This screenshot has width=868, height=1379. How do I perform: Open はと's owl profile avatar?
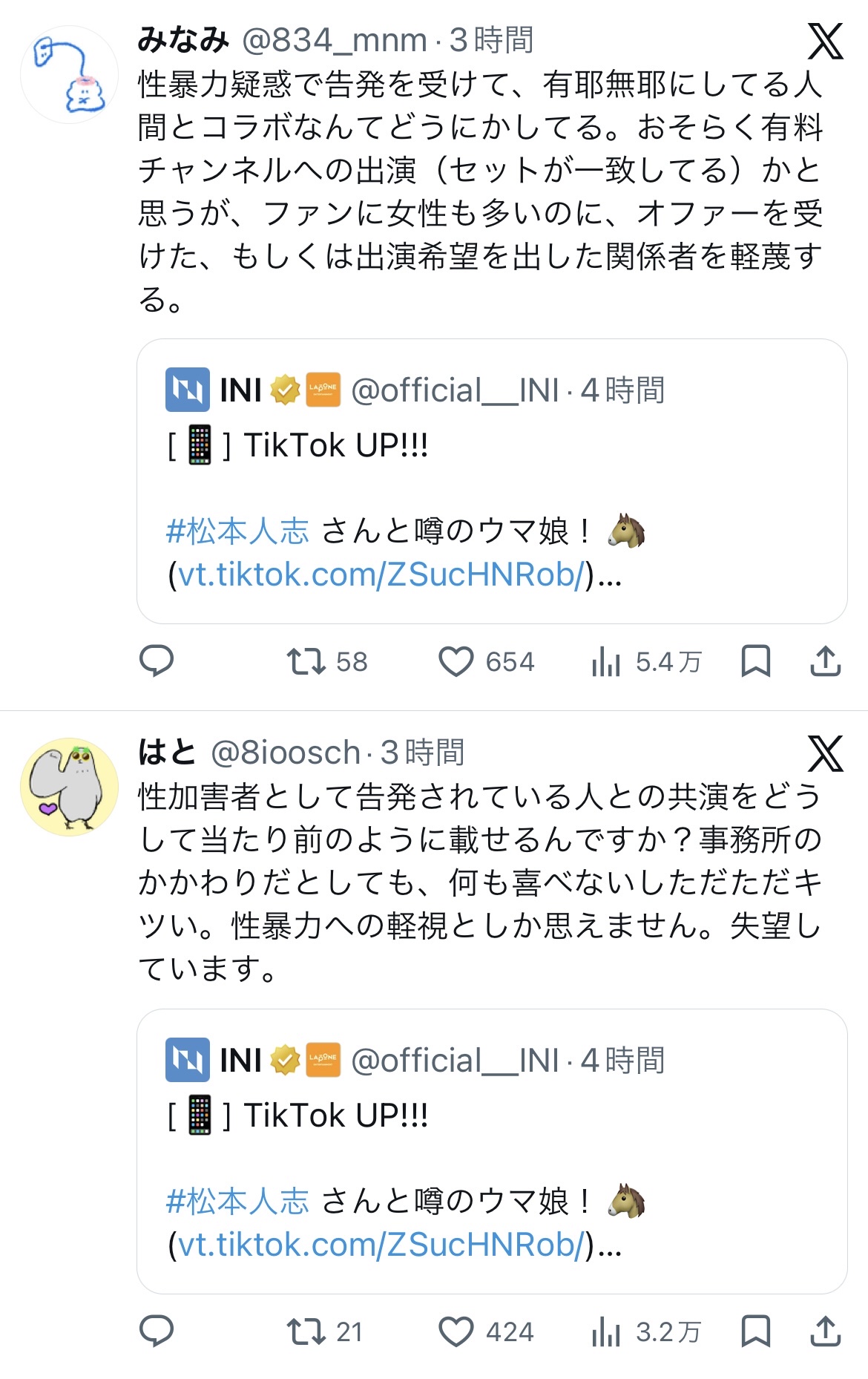(x=69, y=787)
